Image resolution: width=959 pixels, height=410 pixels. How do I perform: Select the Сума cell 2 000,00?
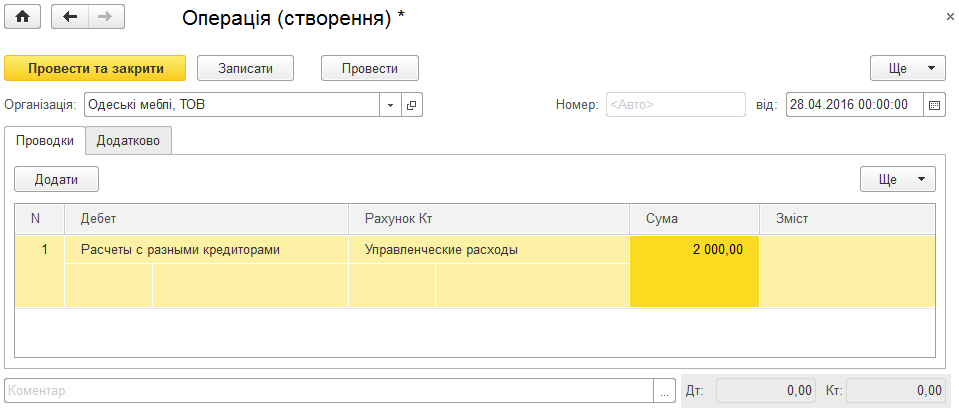click(x=694, y=271)
